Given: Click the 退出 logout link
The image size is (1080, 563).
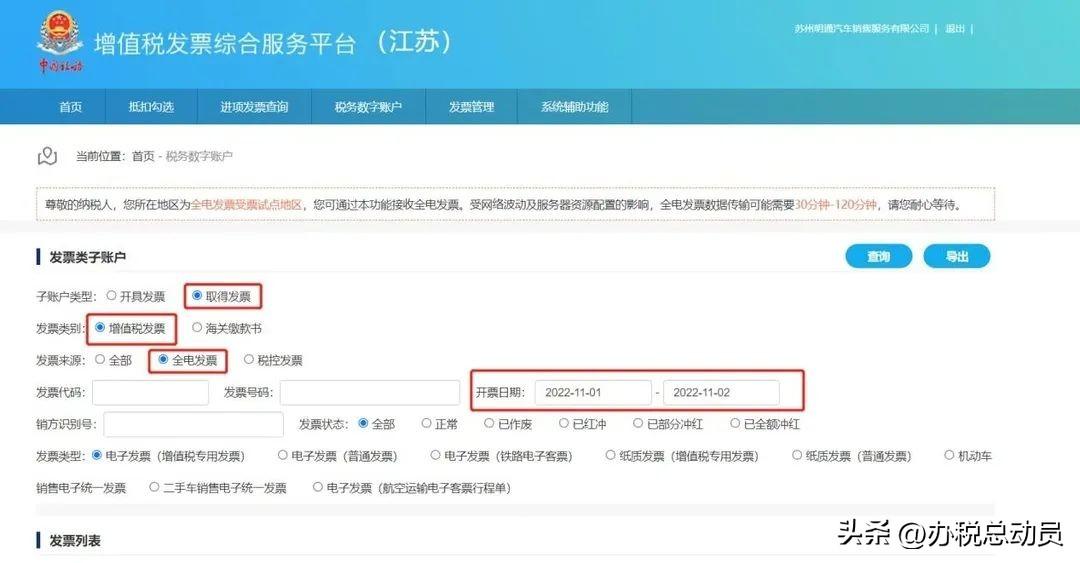Looking at the screenshot, I should pos(955,29).
